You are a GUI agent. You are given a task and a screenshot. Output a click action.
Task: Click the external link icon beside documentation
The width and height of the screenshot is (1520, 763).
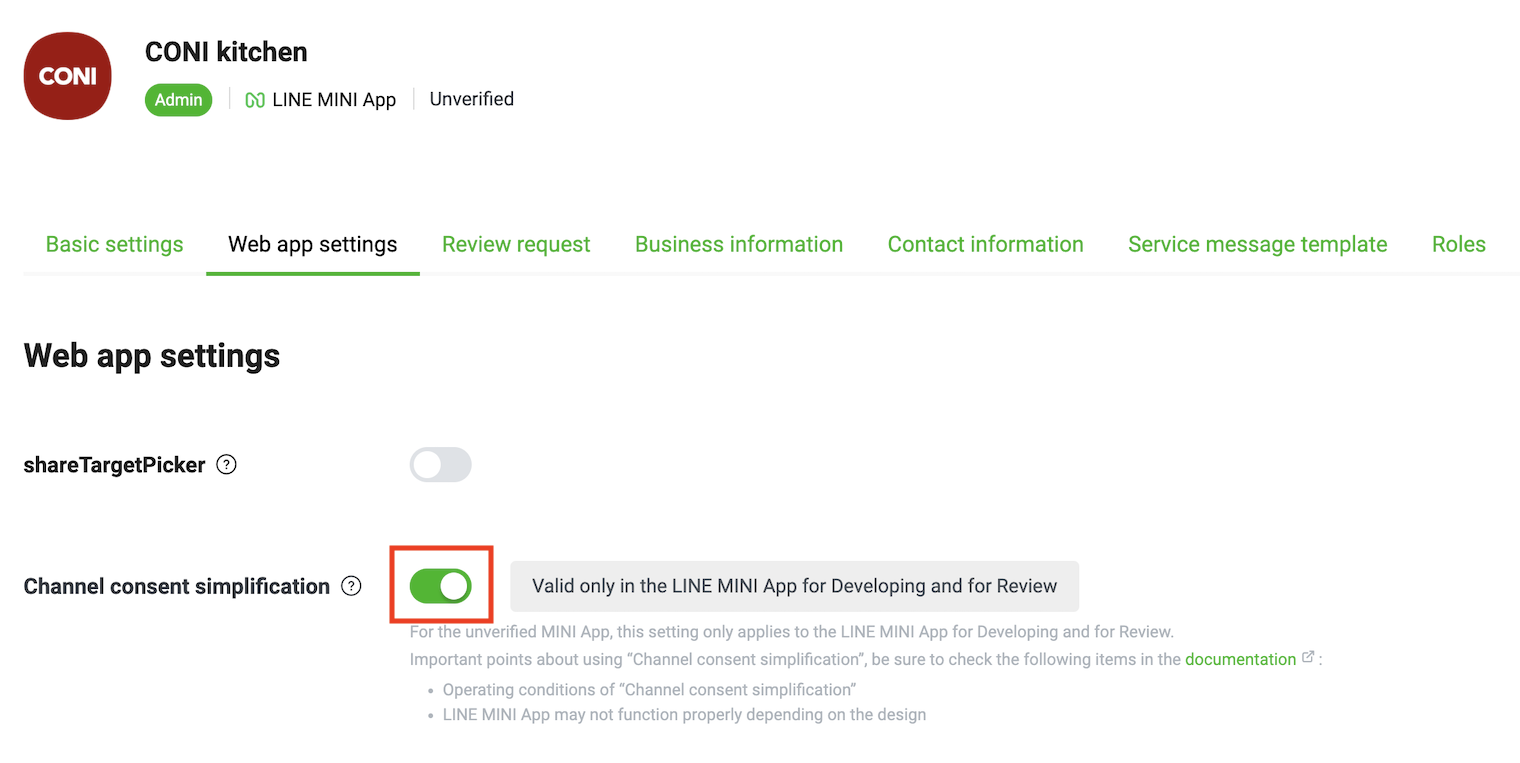coord(1308,658)
